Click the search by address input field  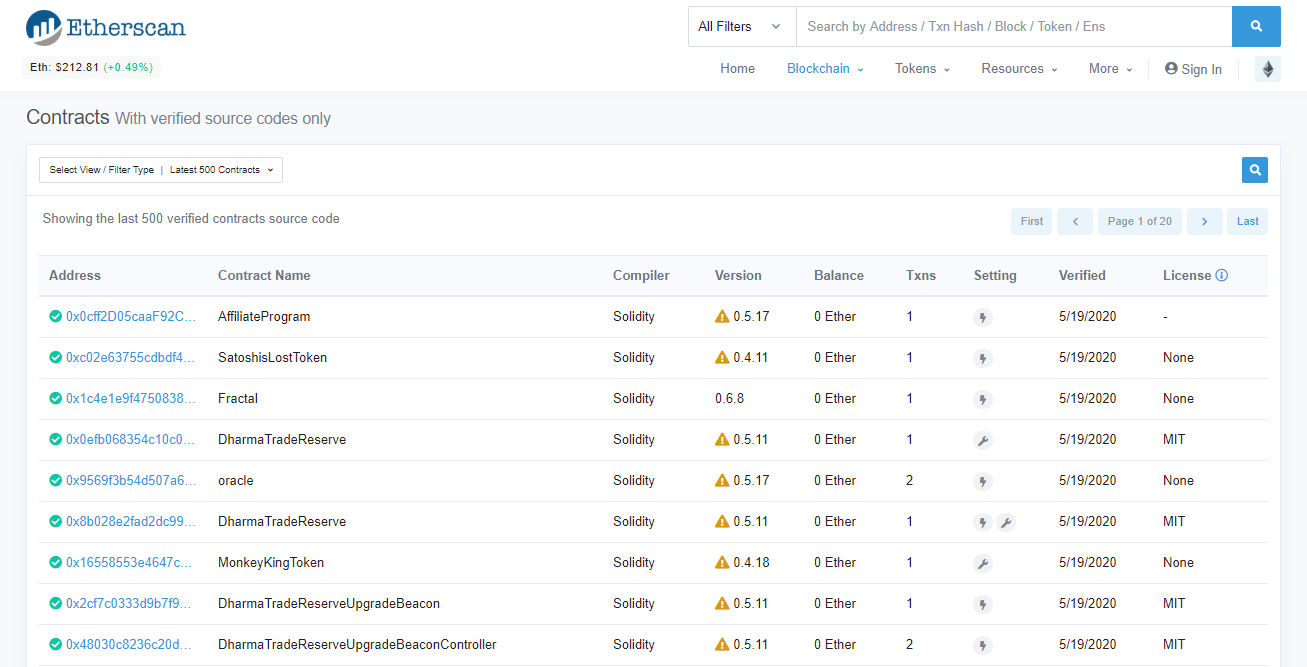tap(1012, 27)
